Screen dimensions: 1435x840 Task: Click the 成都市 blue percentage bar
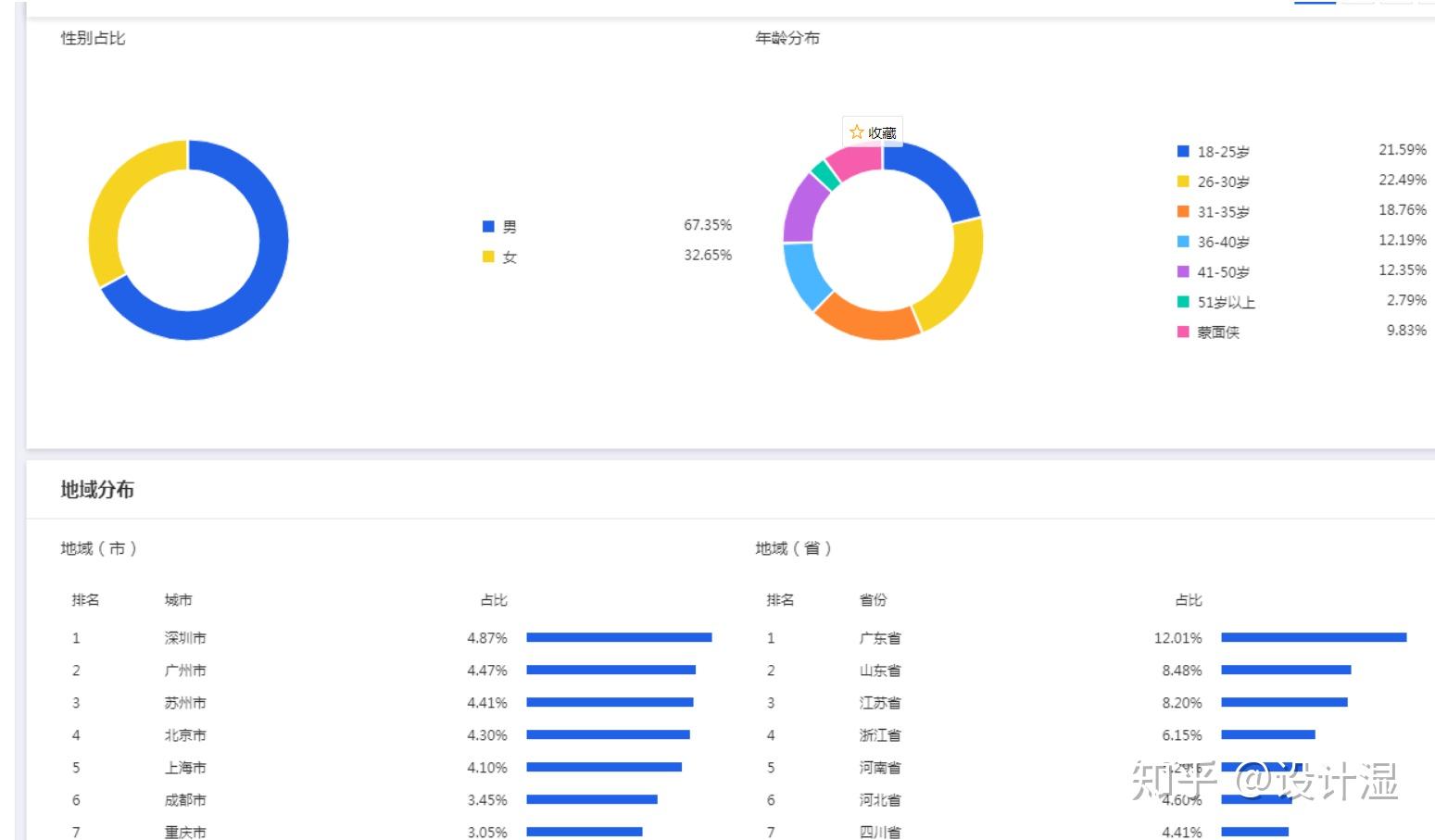[x=592, y=799]
